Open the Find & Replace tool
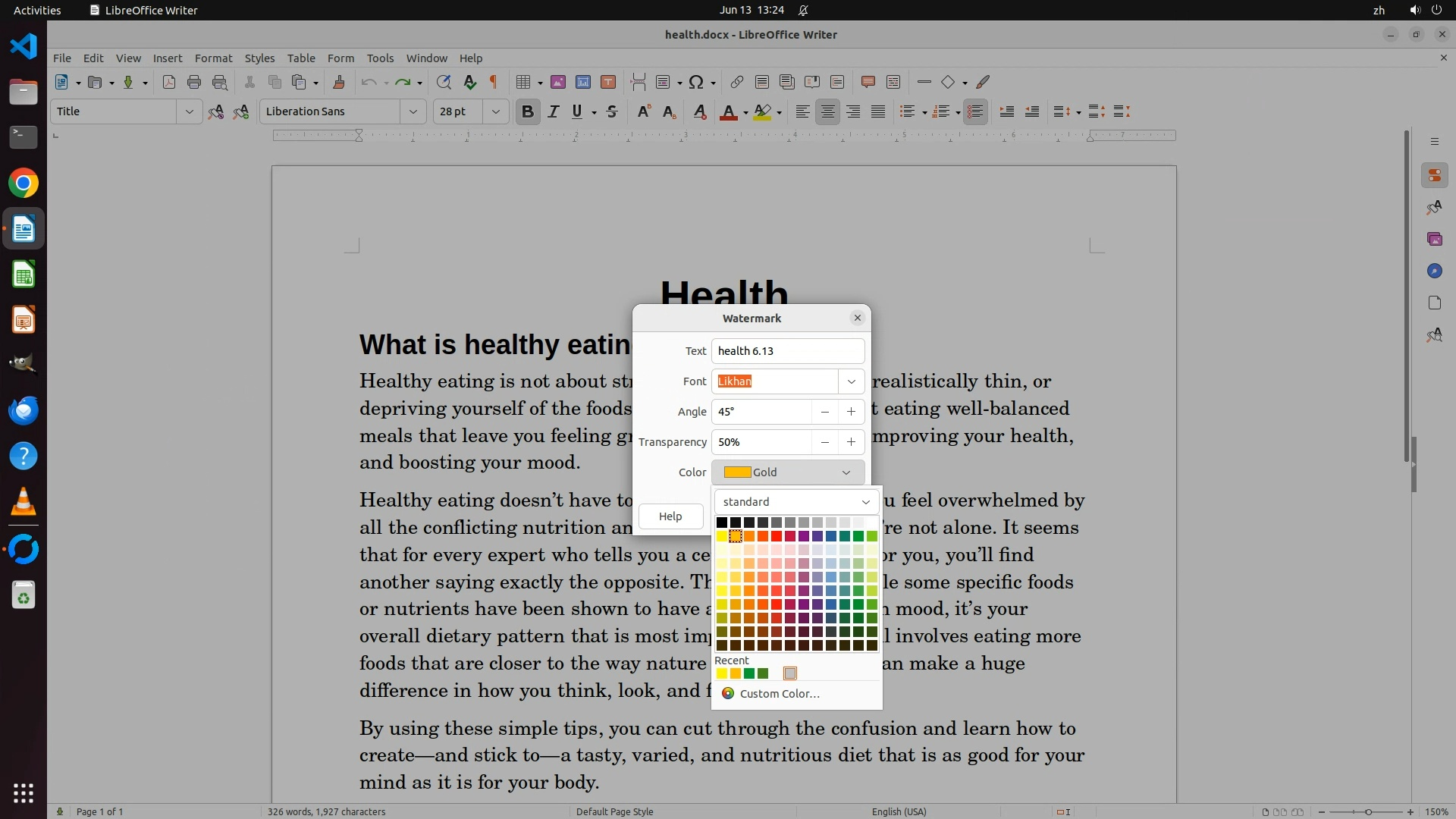1456x819 pixels. 444,83
